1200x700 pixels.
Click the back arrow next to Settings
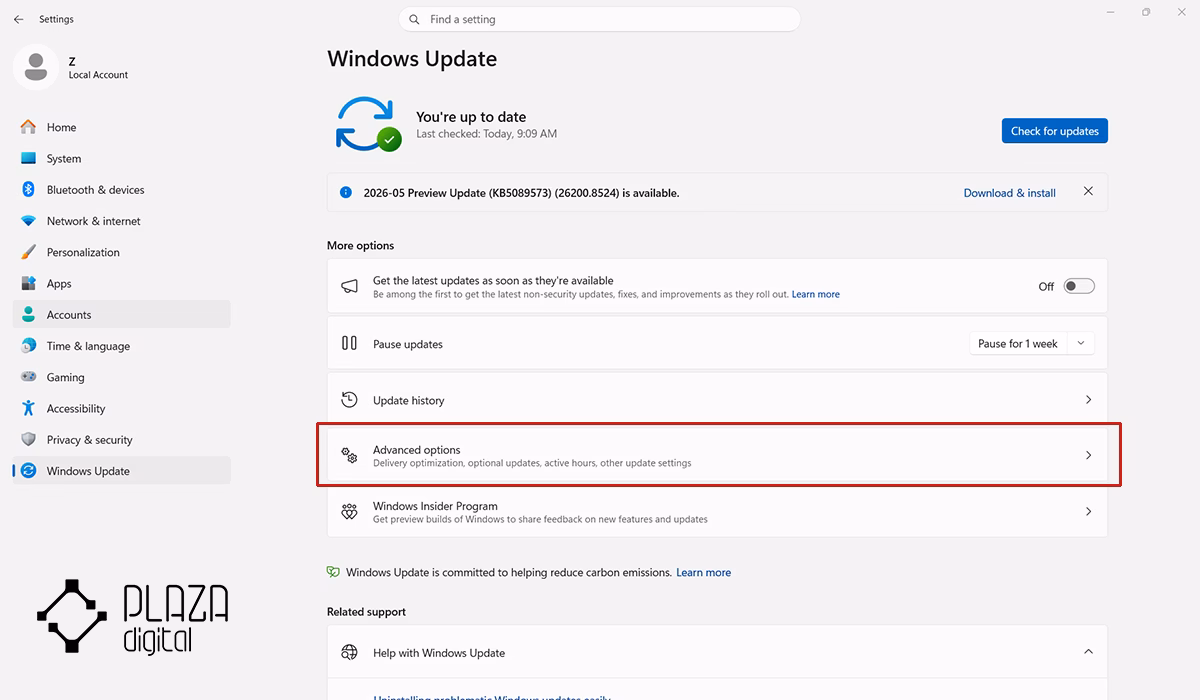tap(18, 19)
